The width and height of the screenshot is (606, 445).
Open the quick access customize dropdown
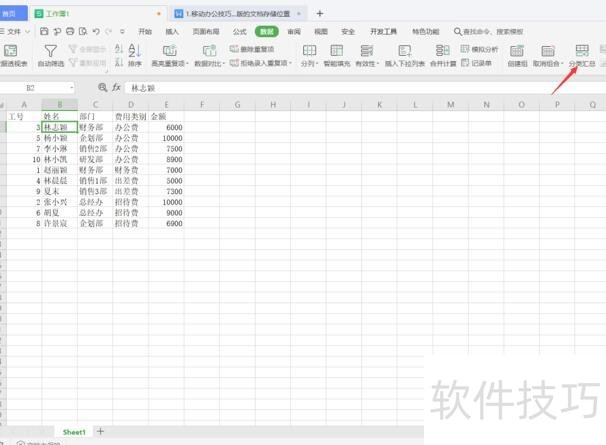point(122,31)
